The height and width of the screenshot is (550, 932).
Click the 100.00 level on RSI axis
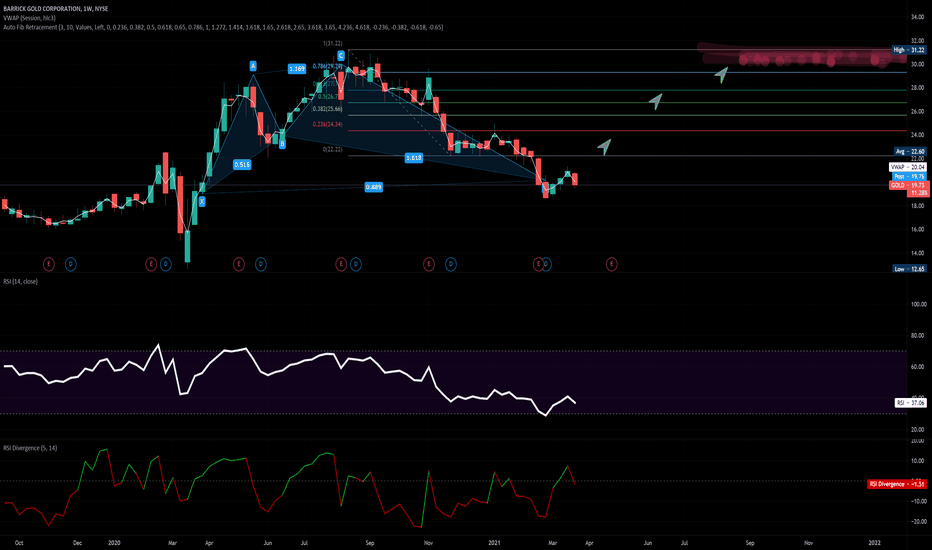click(918, 304)
